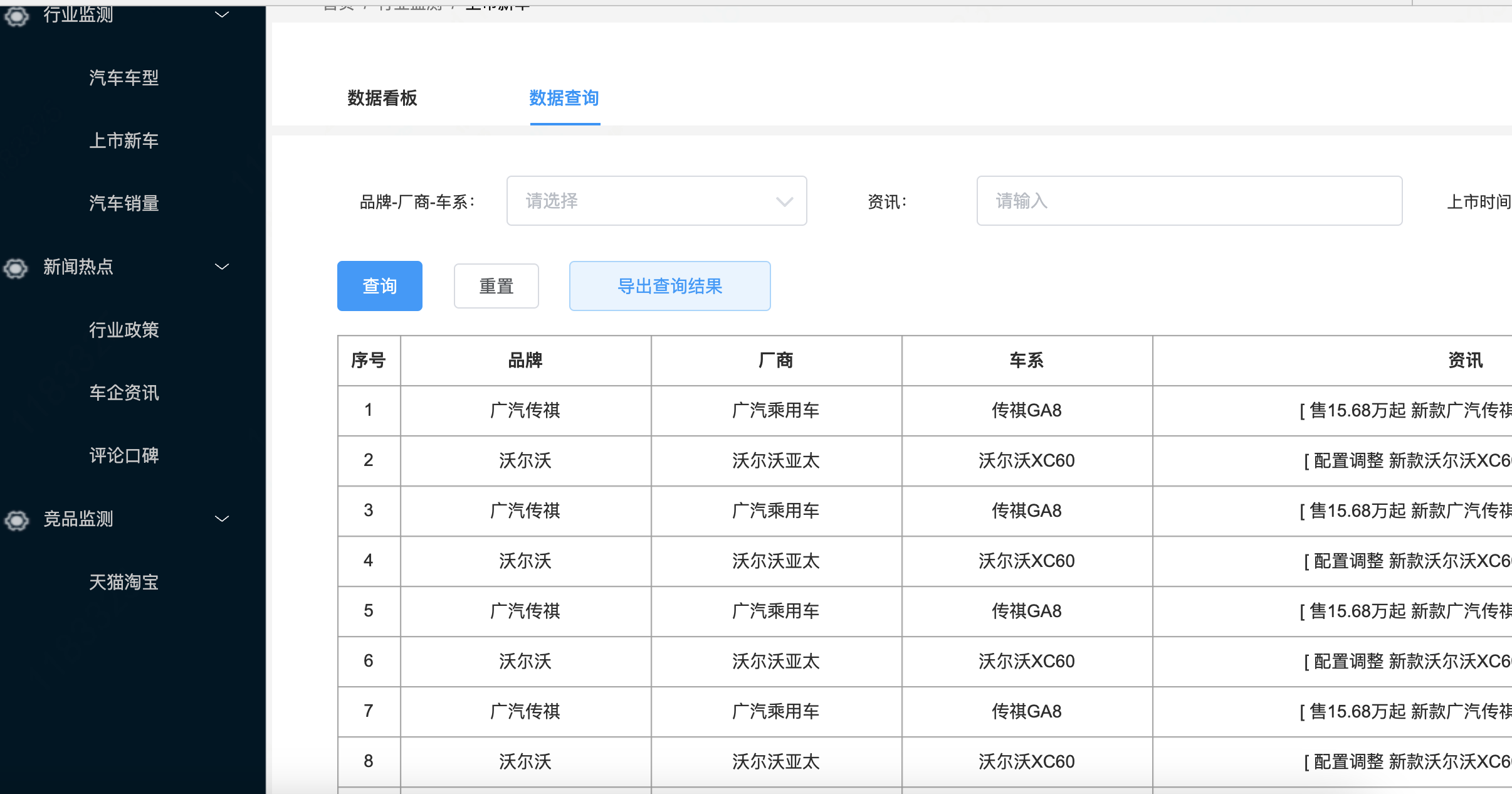Click 广汽乘用车 cell in row 7

pos(776,712)
